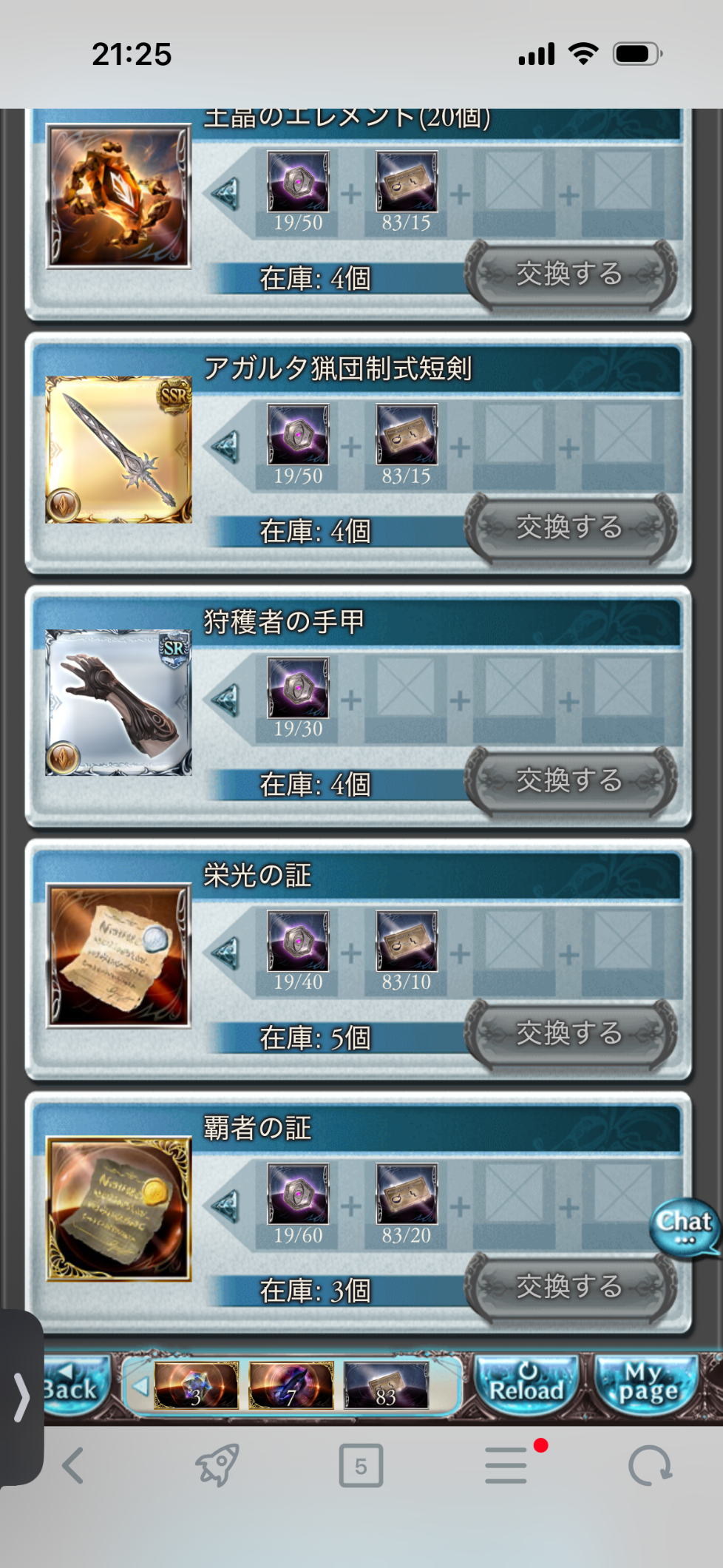Tap the アガルタ猟団制式短剣 SSR weapon icon

click(x=119, y=450)
